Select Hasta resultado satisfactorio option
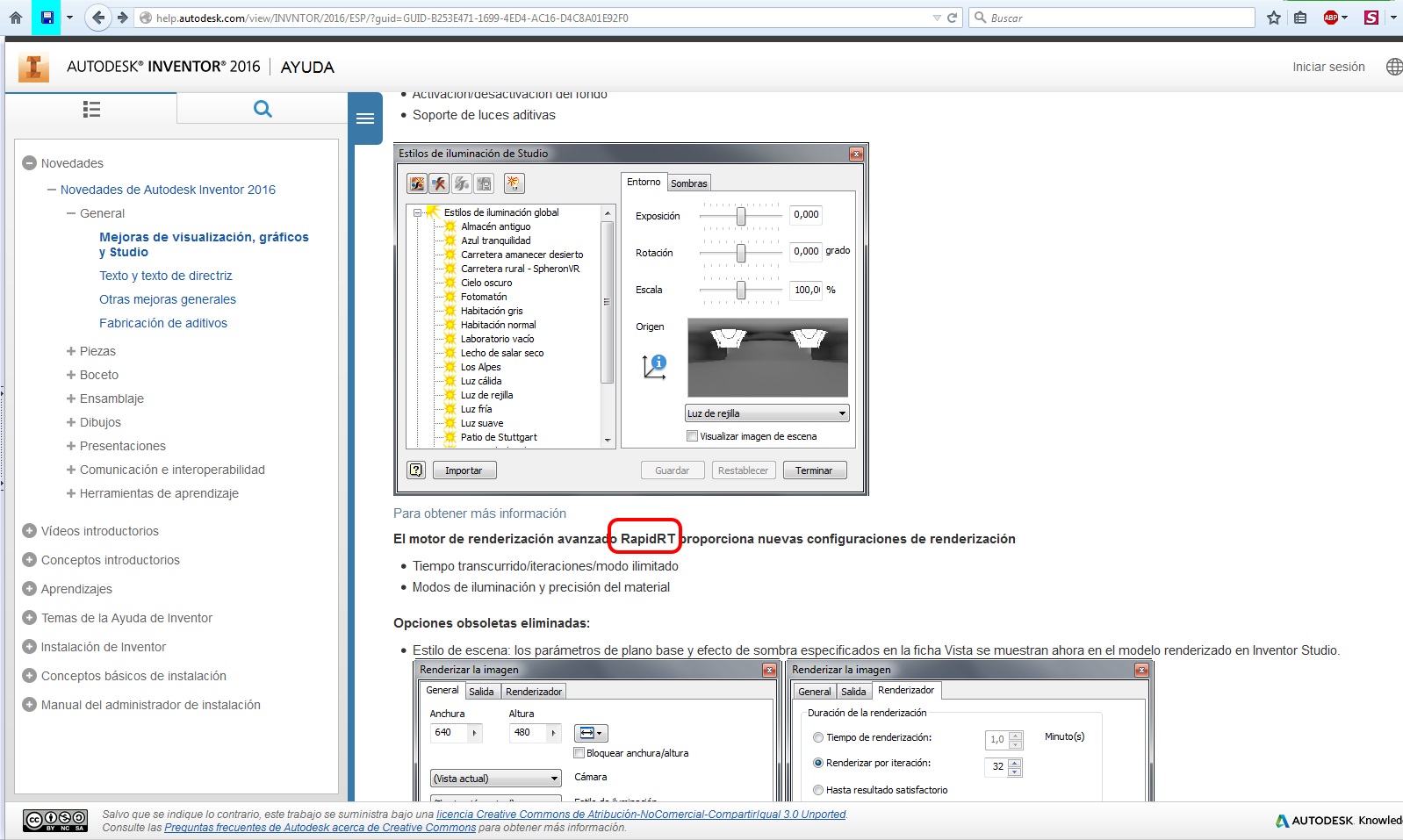Viewport: 1403px width, 840px height. (818, 790)
